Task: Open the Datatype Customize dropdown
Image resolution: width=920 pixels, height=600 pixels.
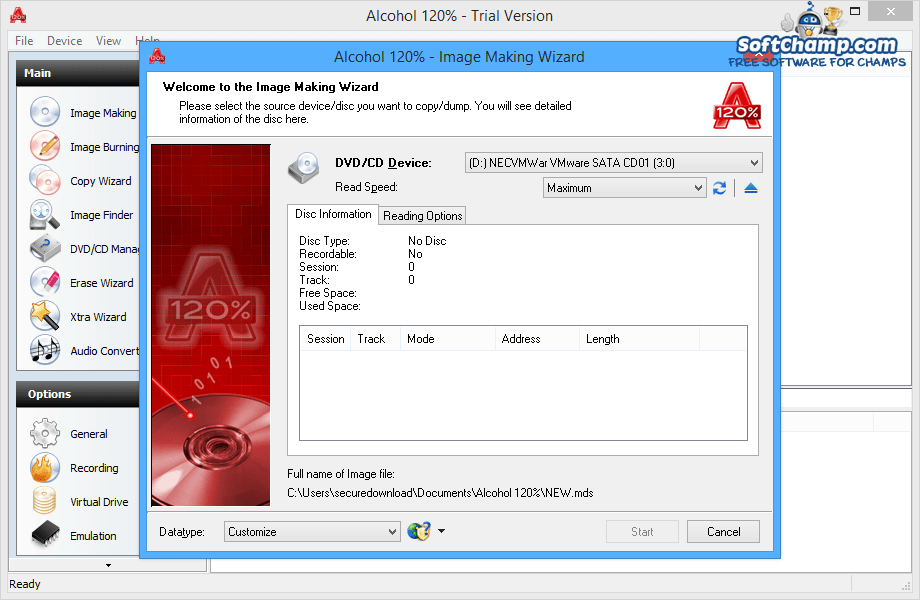Action: pyautogui.click(x=312, y=532)
